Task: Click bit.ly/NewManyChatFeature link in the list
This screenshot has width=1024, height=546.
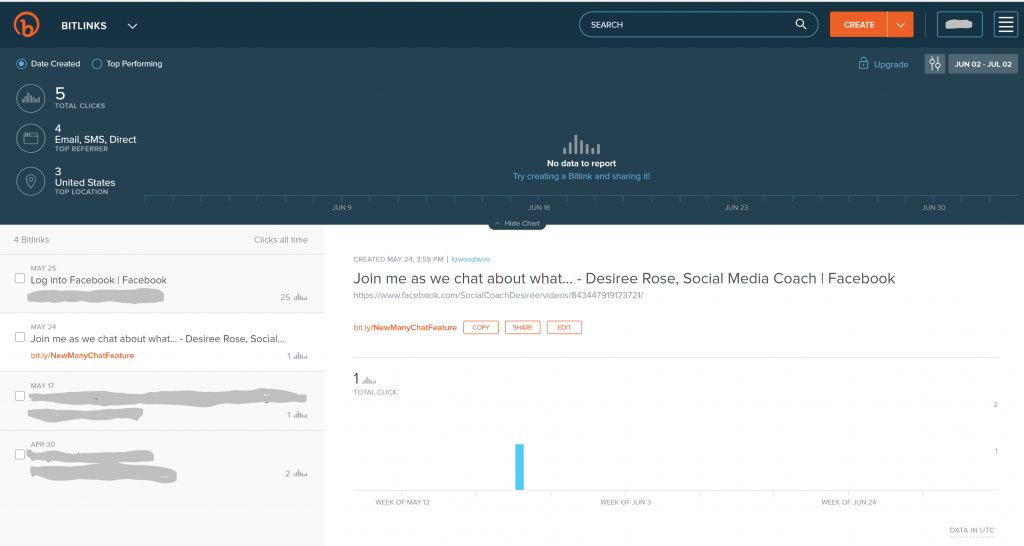Action: [82, 356]
